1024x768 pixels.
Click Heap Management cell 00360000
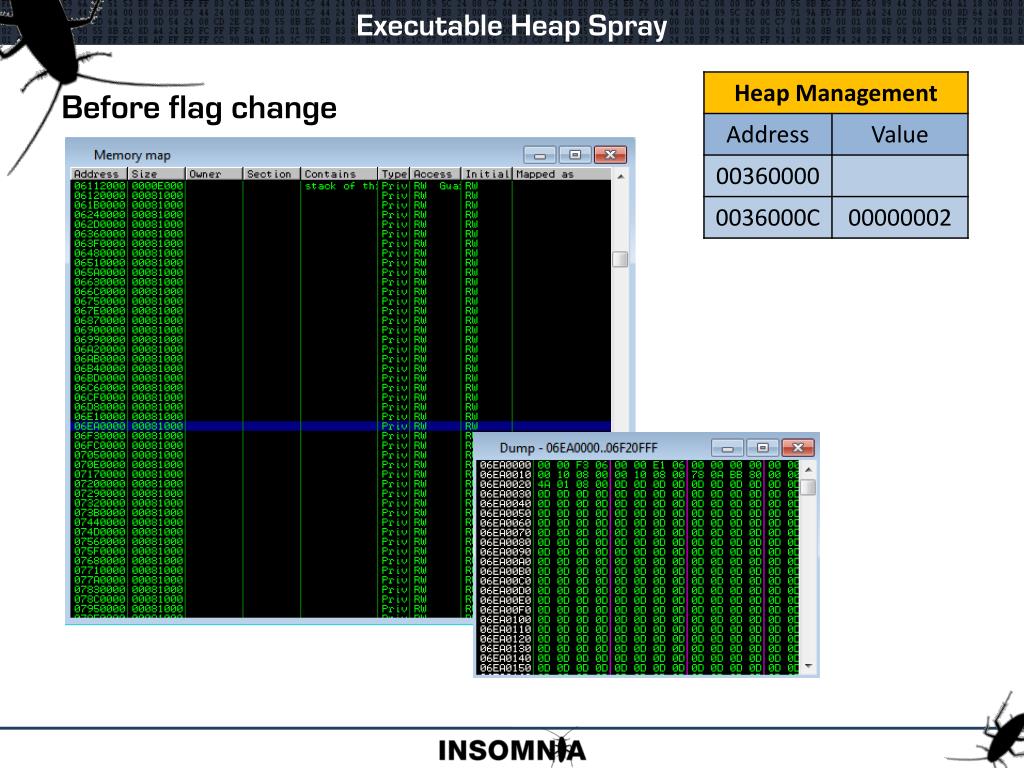767,176
